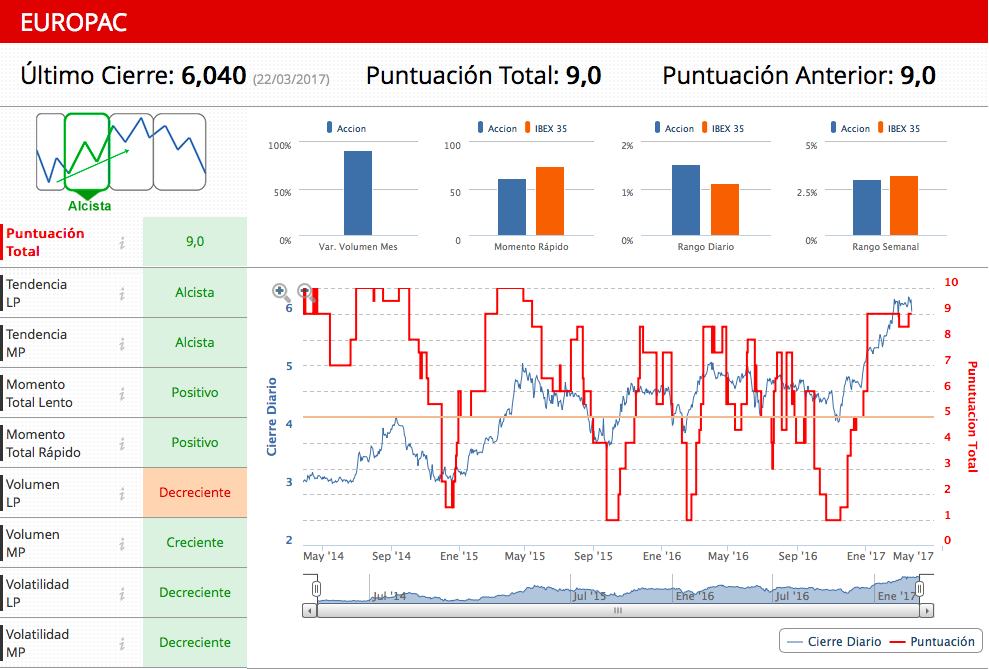989x669 pixels.
Task: Grab the left navigator range handle
Action: point(316,588)
